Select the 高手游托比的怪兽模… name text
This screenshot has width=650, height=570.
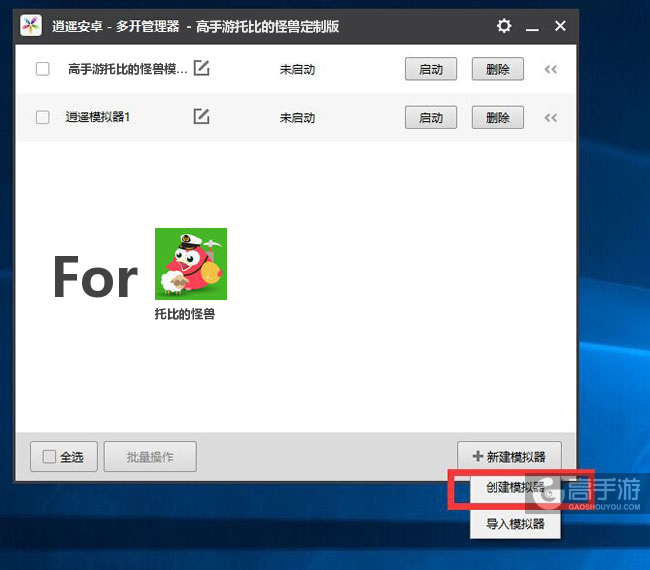click(128, 69)
